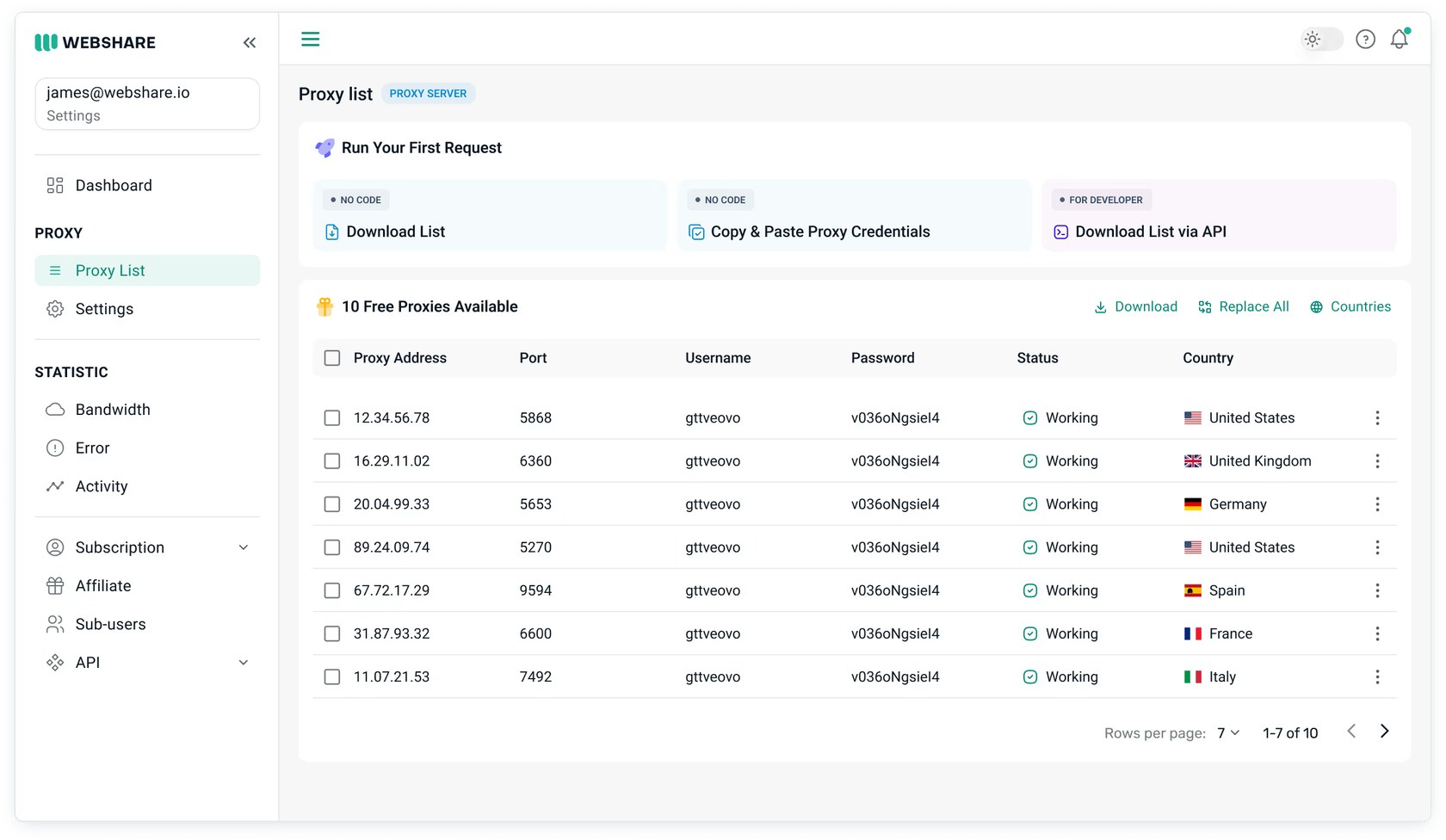This screenshot has height=840, width=1446.
Task: Click Download List via API card
Action: point(1219,215)
